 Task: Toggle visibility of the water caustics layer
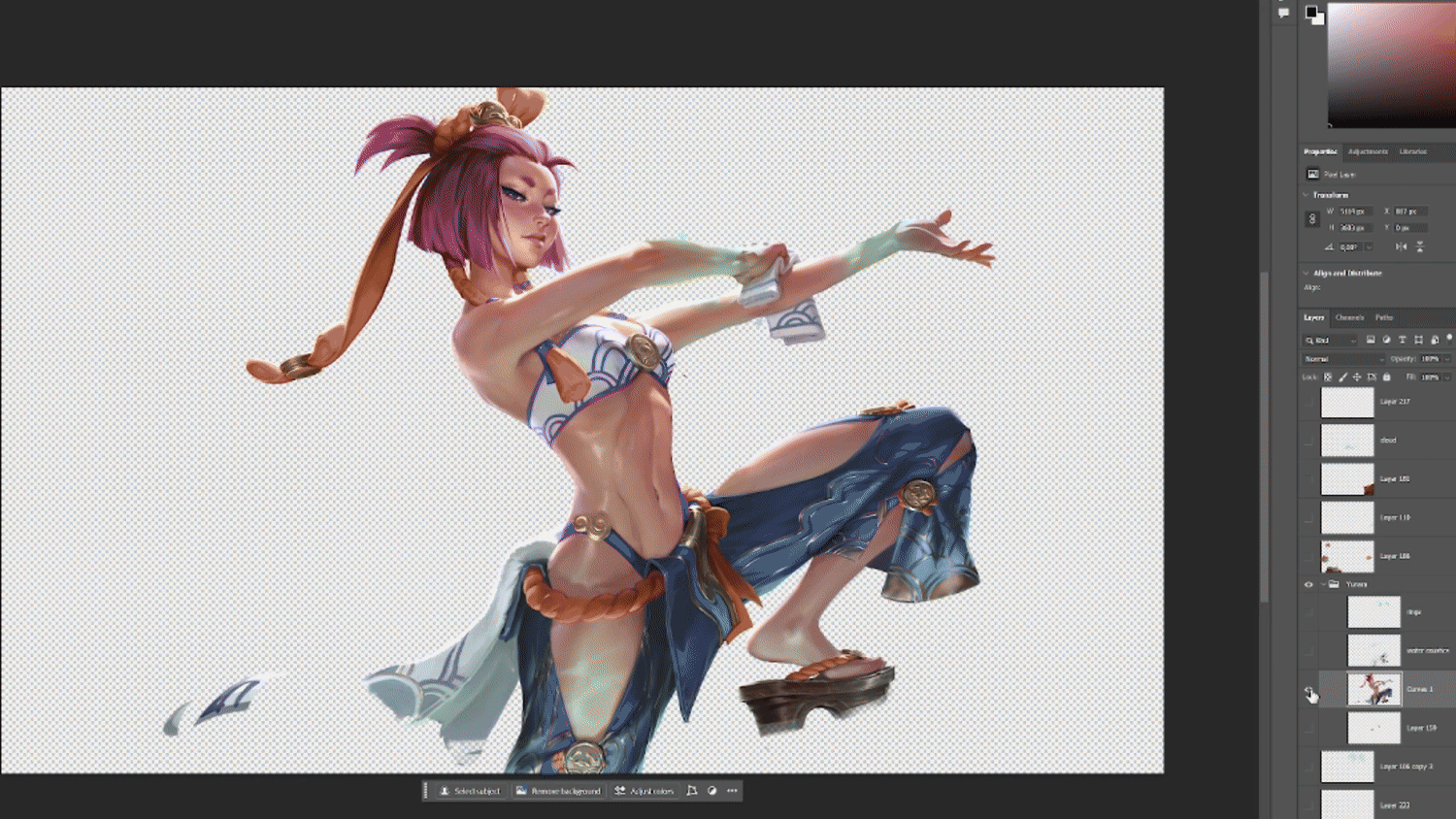pyautogui.click(x=1308, y=650)
